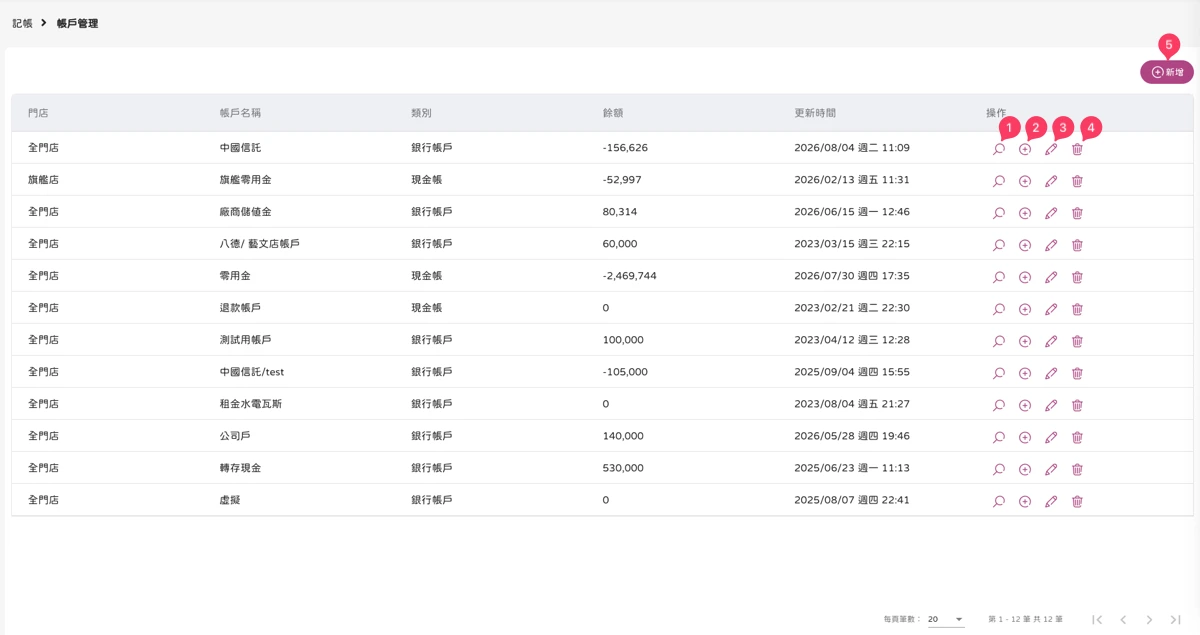View details of 虛擬 account
1200x635 pixels.
click(x=999, y=501)
